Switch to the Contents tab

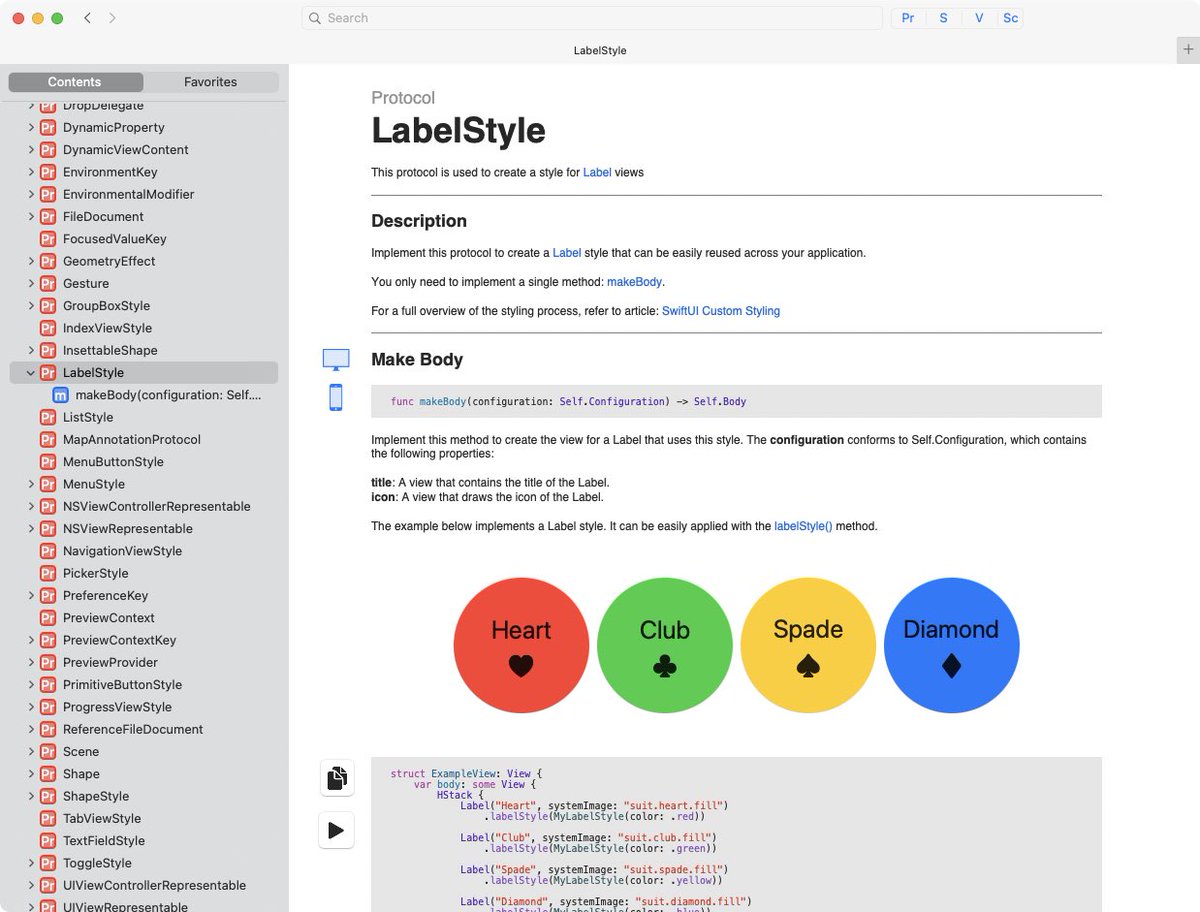pos(75,82)
